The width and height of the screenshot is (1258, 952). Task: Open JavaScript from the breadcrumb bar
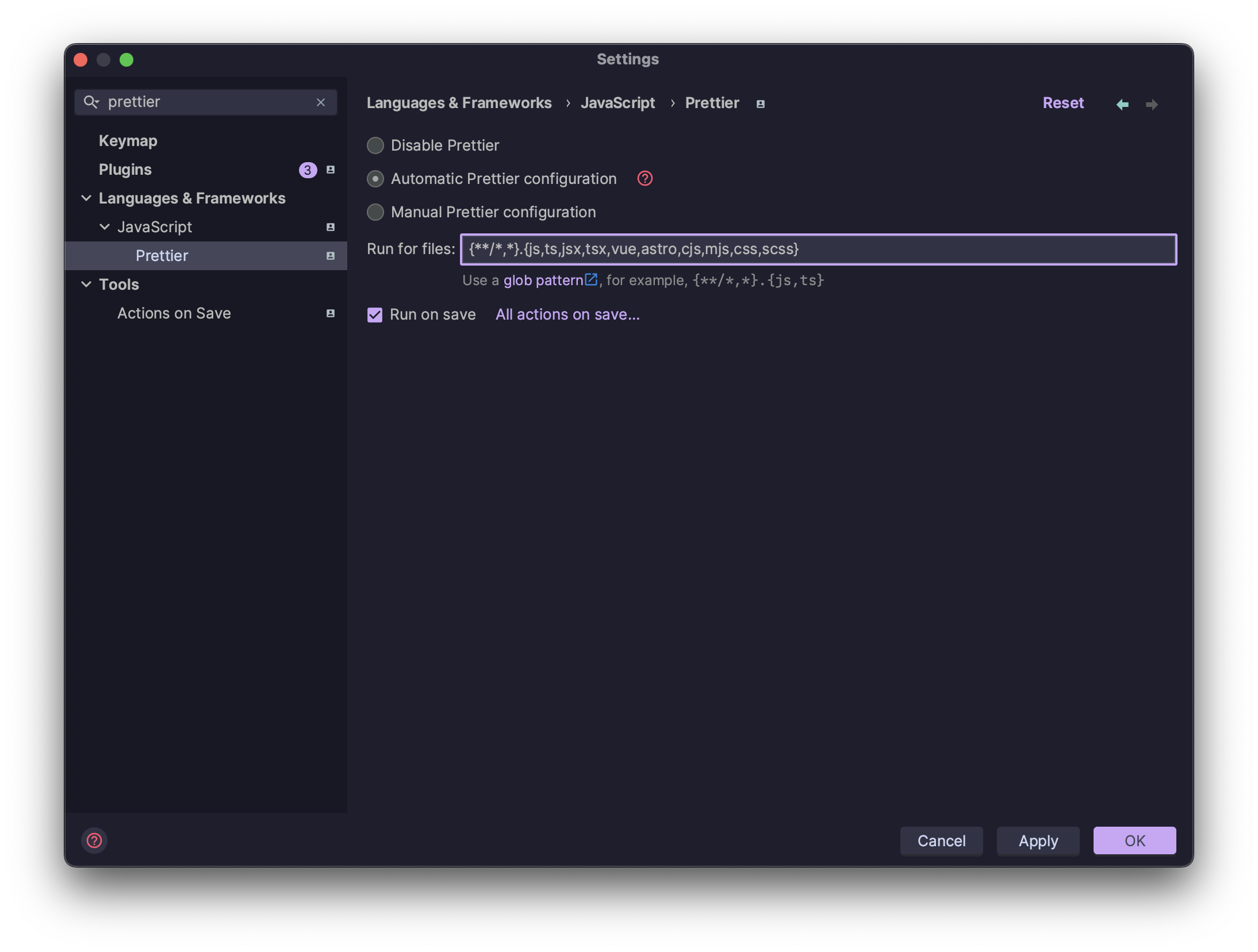[x=618, y=102]
